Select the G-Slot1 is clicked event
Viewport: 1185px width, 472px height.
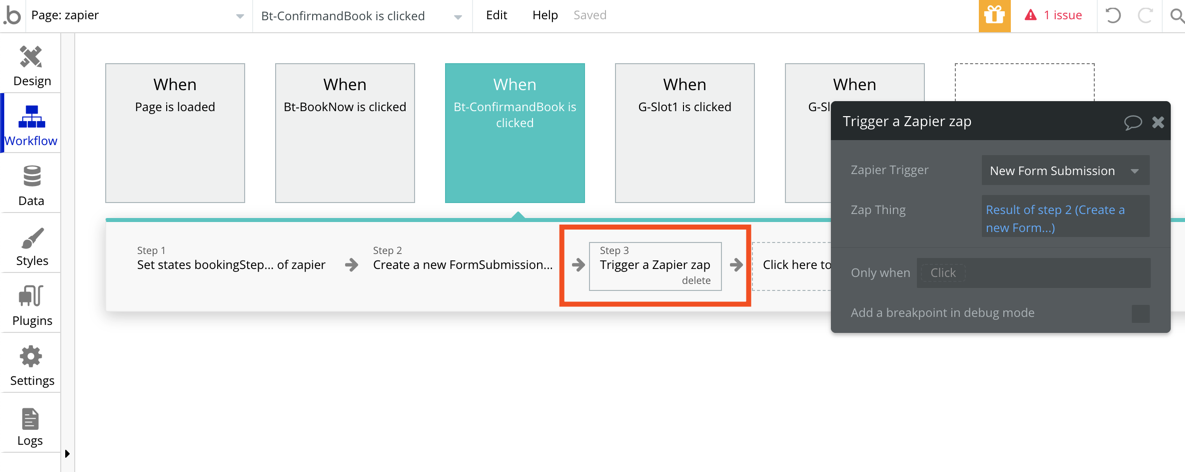(685, 133)
